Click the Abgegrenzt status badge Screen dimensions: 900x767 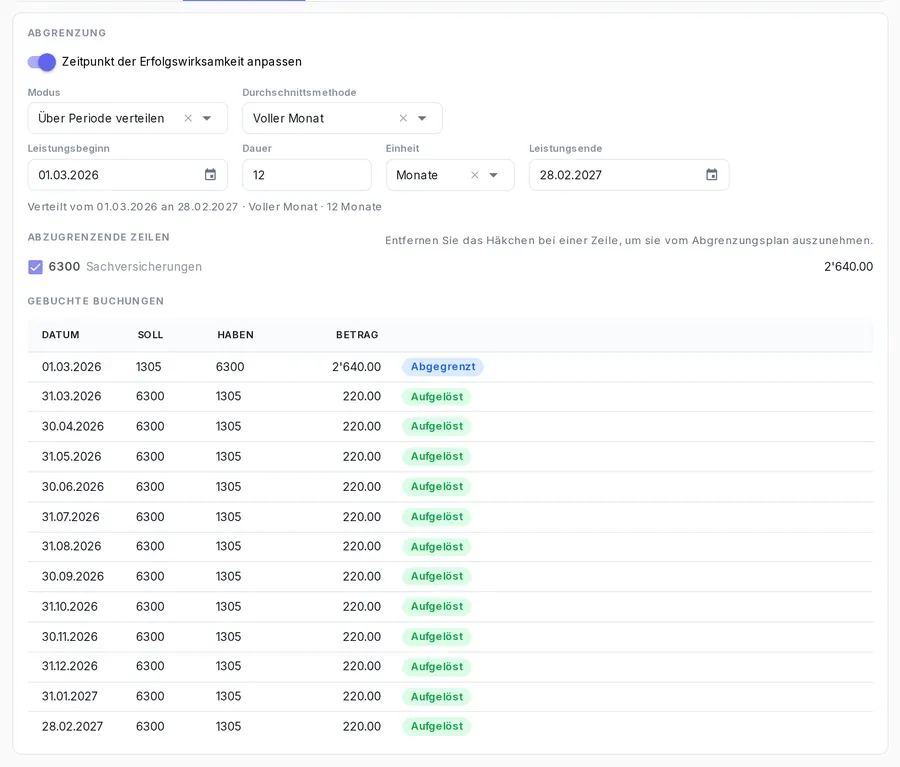(443, 367)
